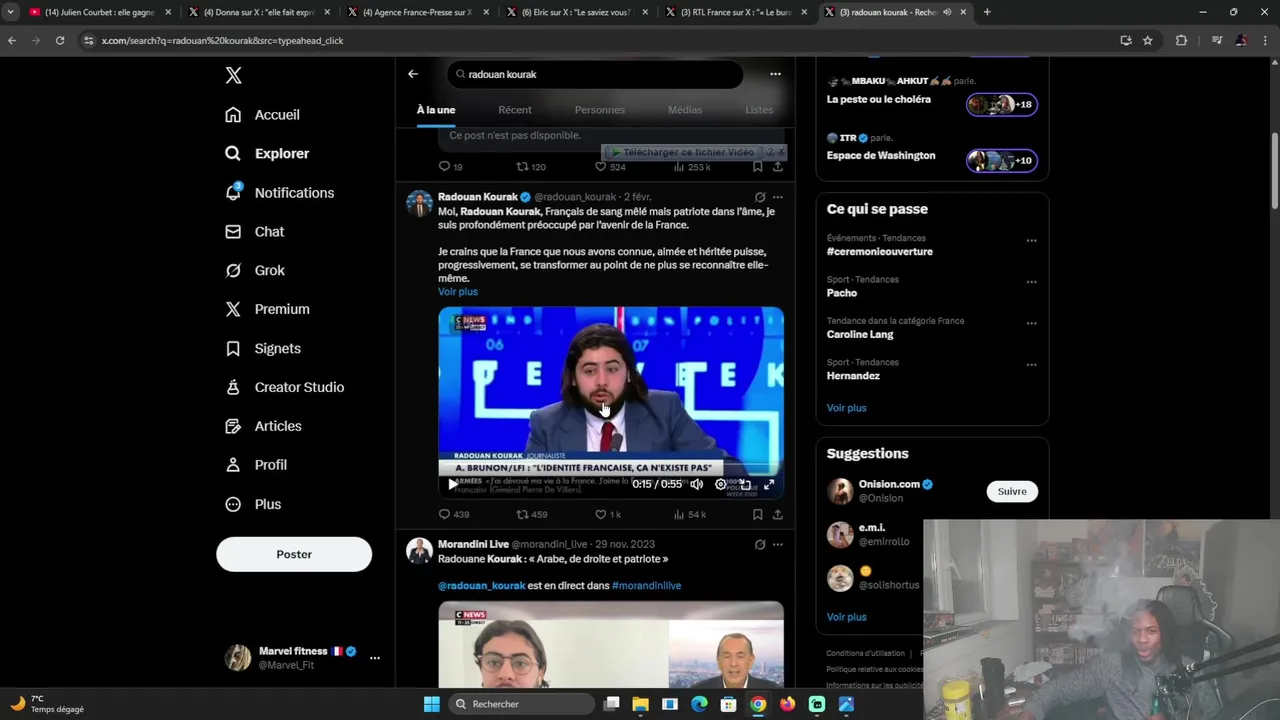
Task: Open Creator Studio in the sidebar
Action: coord(285,387)
